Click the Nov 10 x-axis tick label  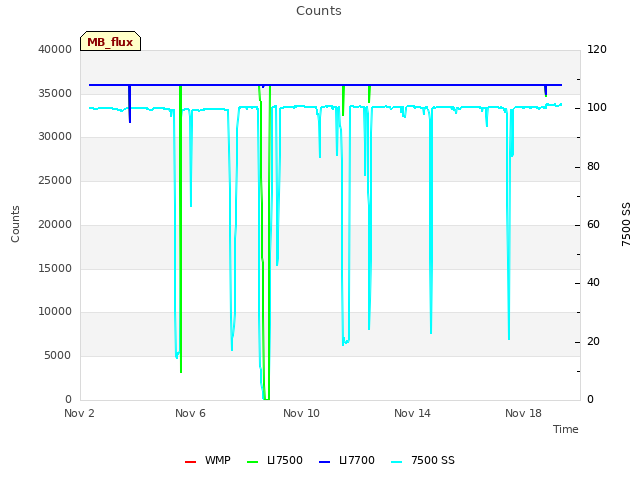[x=301, y=413]
